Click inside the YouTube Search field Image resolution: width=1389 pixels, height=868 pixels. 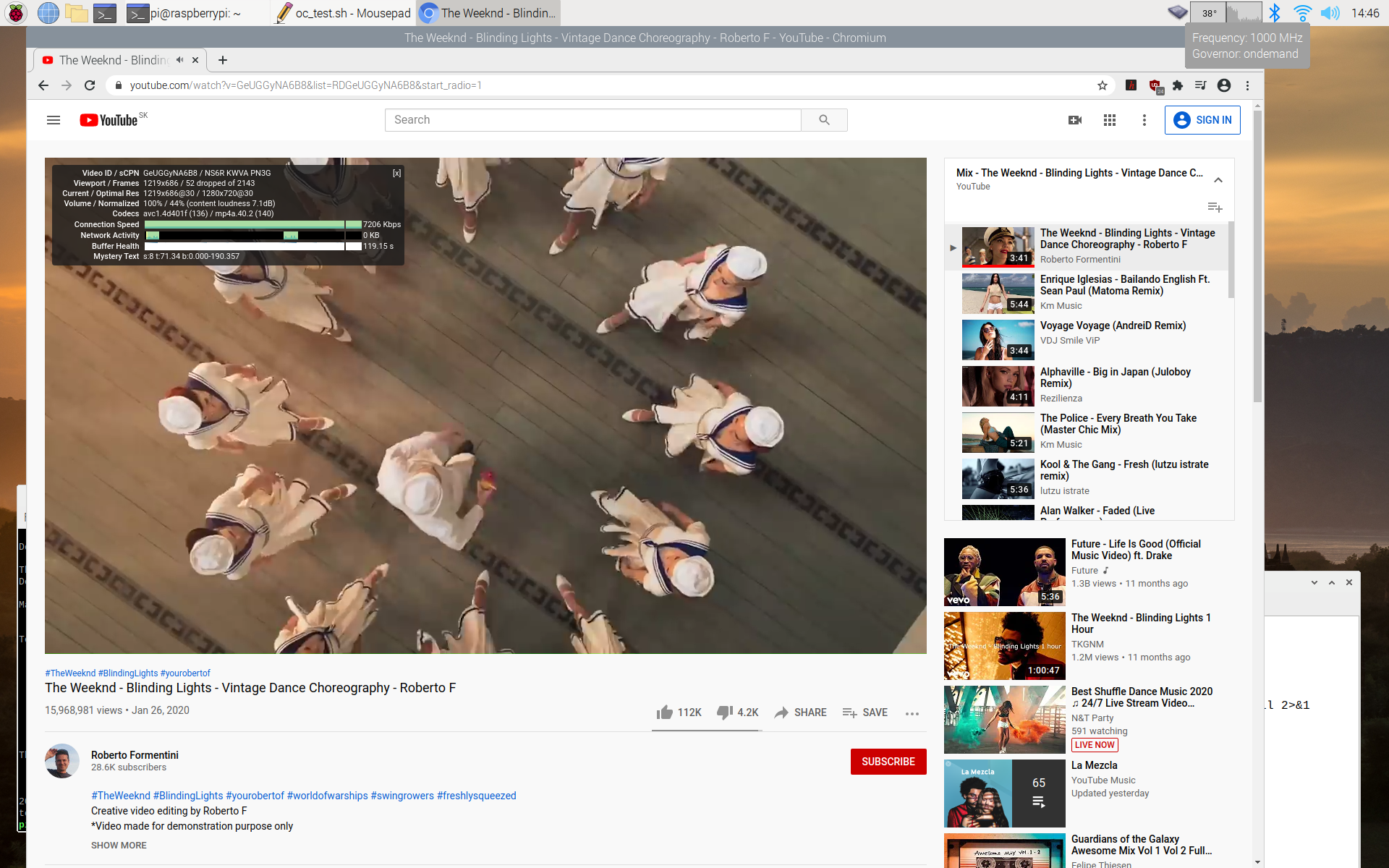point(593,120)
